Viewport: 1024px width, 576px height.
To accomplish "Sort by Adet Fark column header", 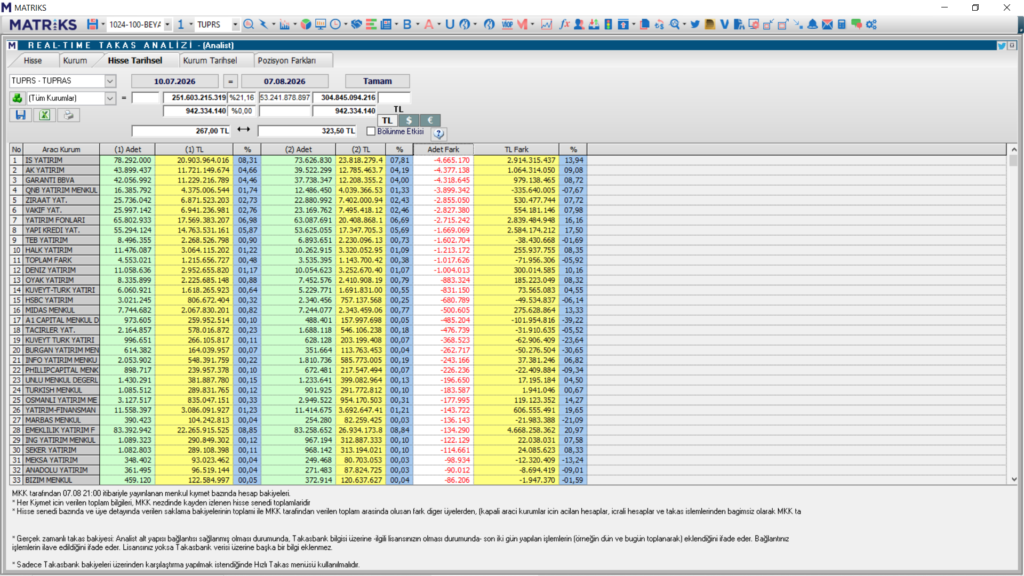I will pyautogui.click(x=443, y=150).
